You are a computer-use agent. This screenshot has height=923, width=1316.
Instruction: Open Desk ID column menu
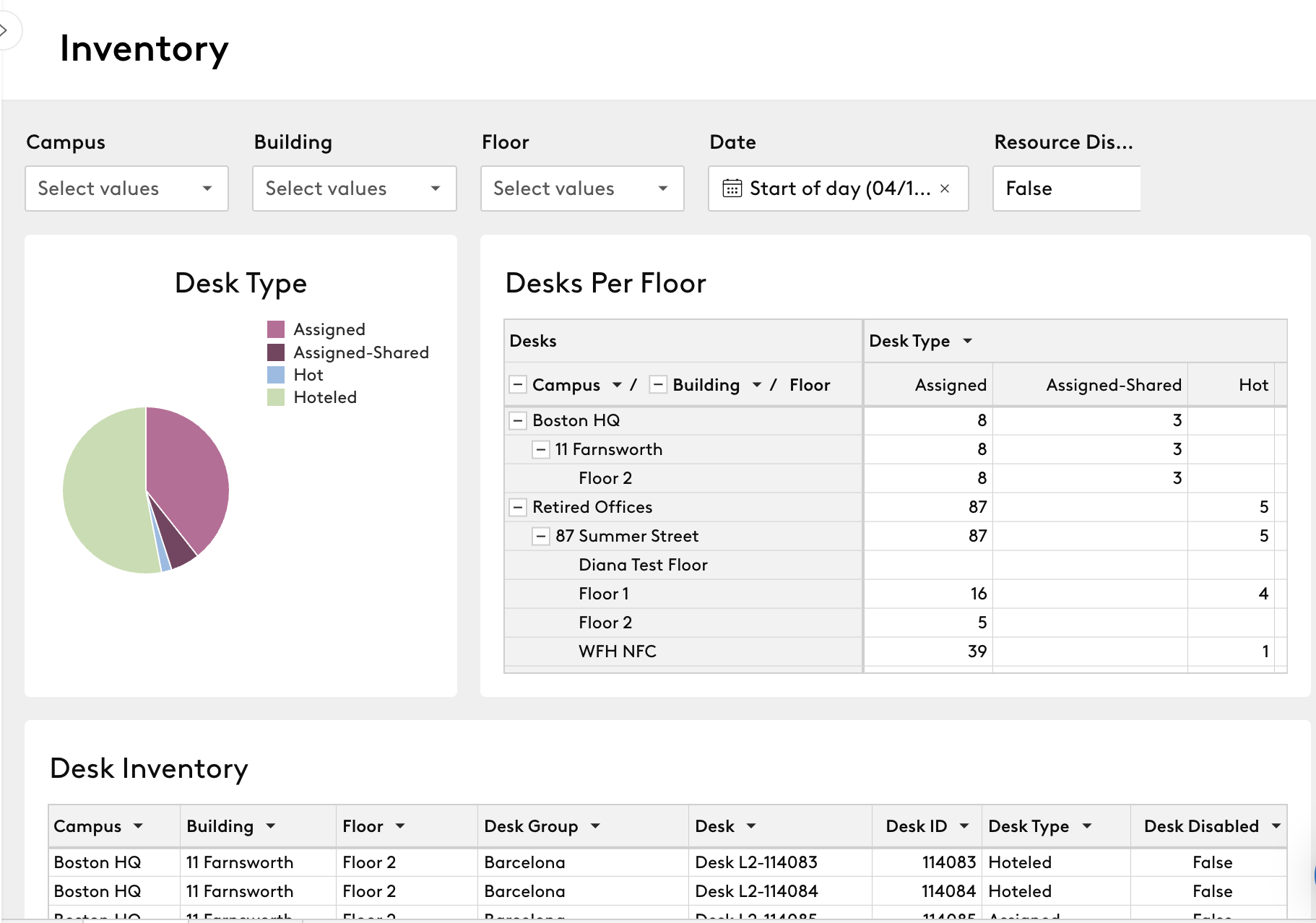coord(964,826)
